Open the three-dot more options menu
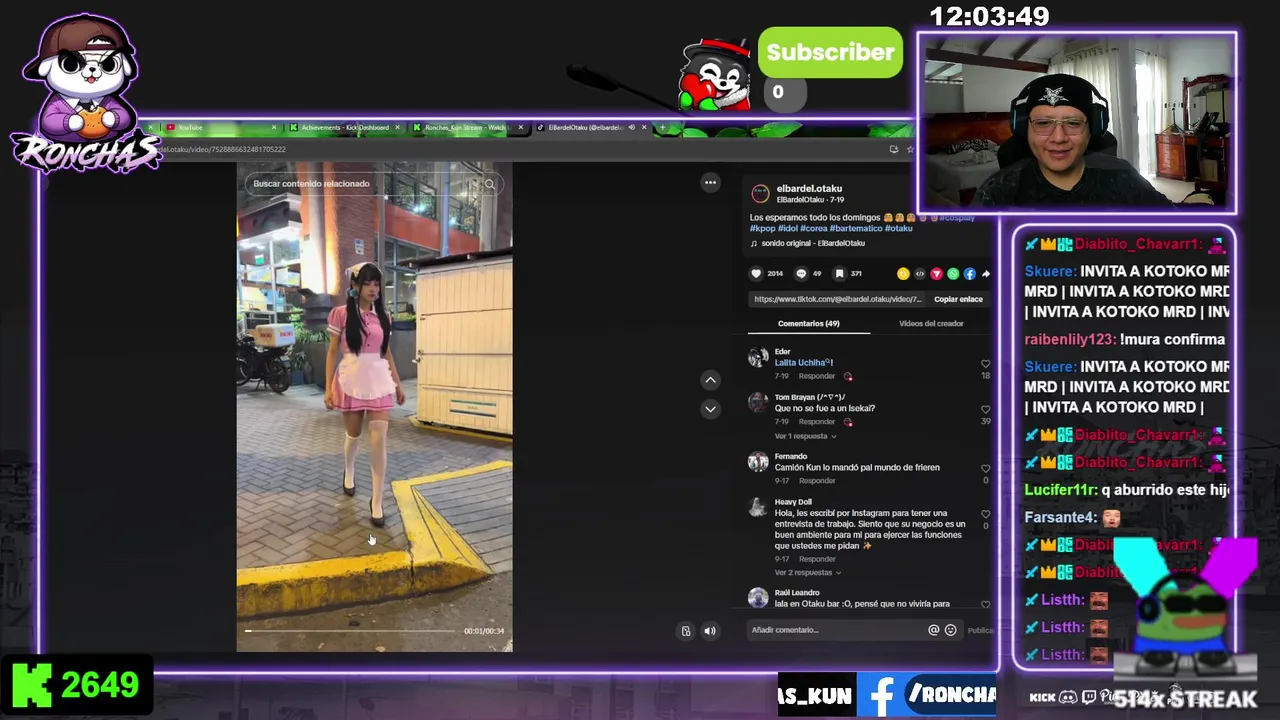This screenshot has width=1280, height=720. pyautogui.click(x=710, y=182)
